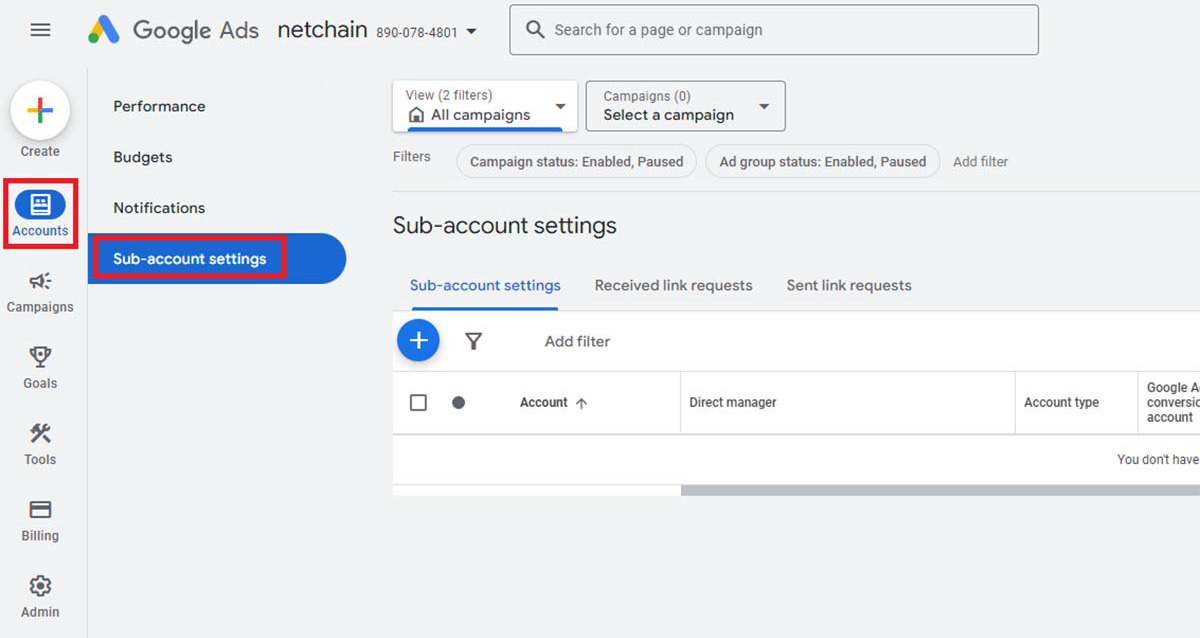Viewport: 1200px width, 638px height.
Task: Click the search magnifier icon
Action: tap(535, 30)
